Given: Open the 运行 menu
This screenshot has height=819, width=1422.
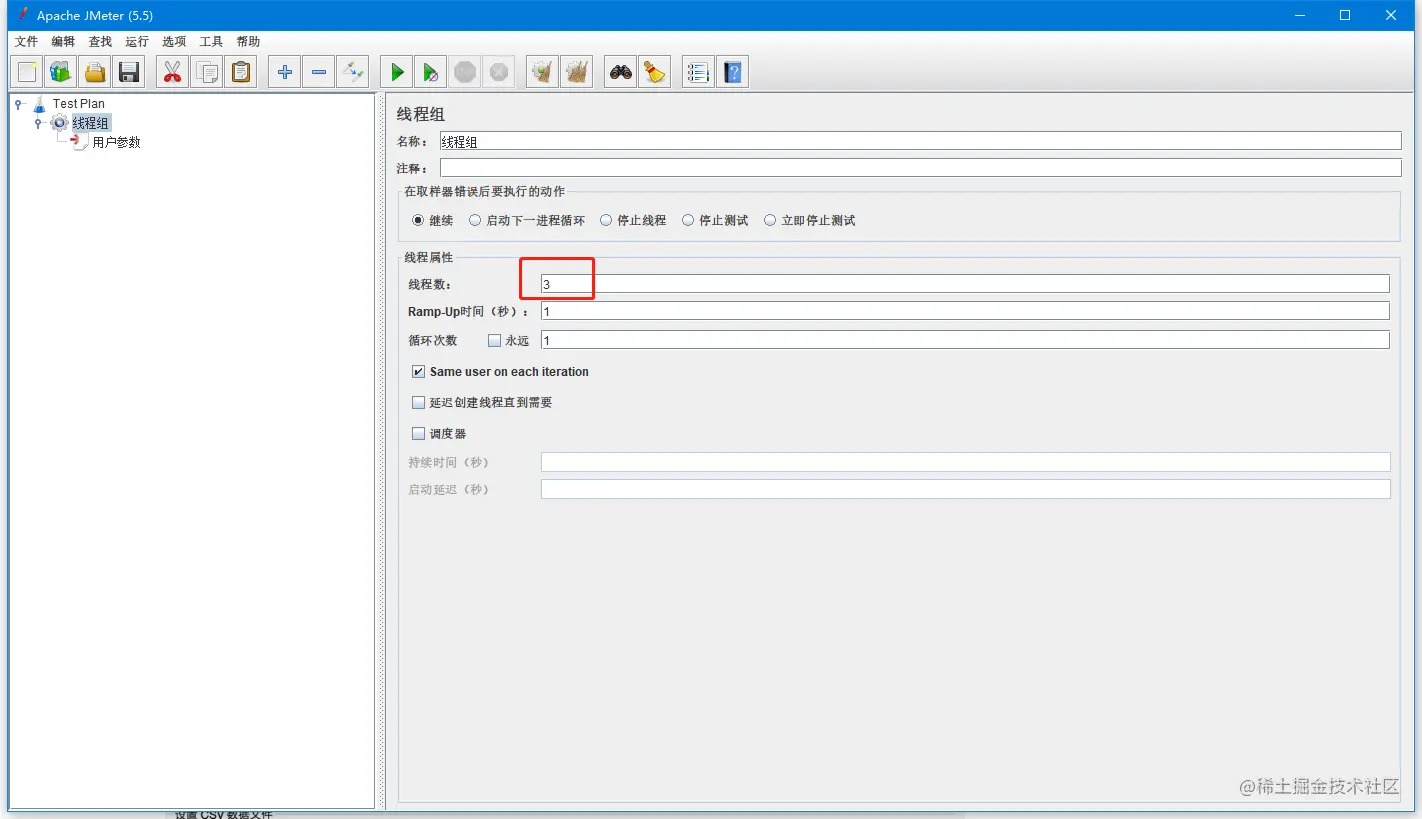Looking at the screenshot, I should click(x=137, y=42).
